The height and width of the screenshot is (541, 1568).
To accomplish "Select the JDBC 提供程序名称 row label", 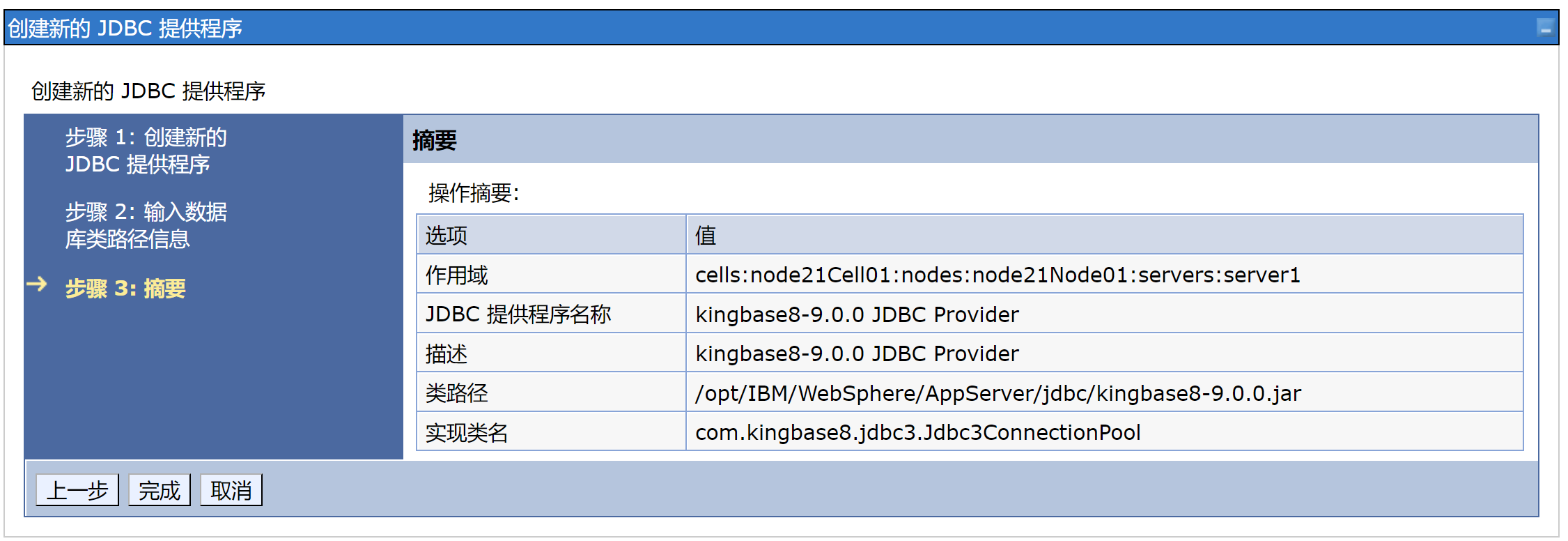I will pos(518,314).
